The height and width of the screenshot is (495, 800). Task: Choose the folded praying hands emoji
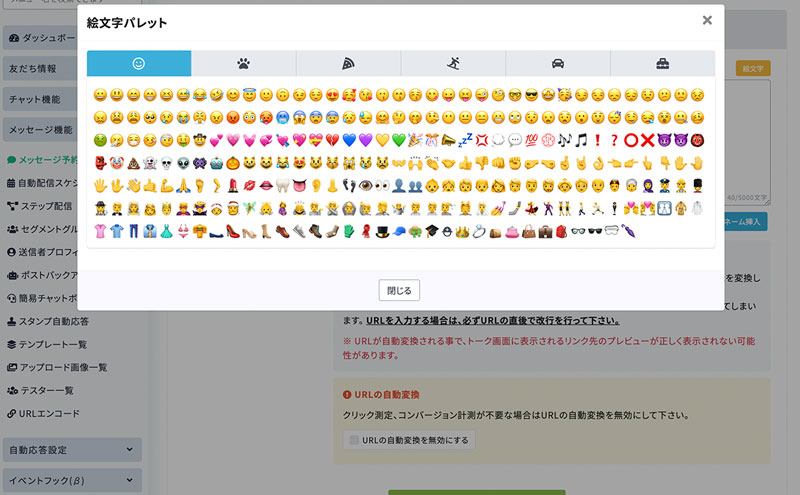[183, 186]
